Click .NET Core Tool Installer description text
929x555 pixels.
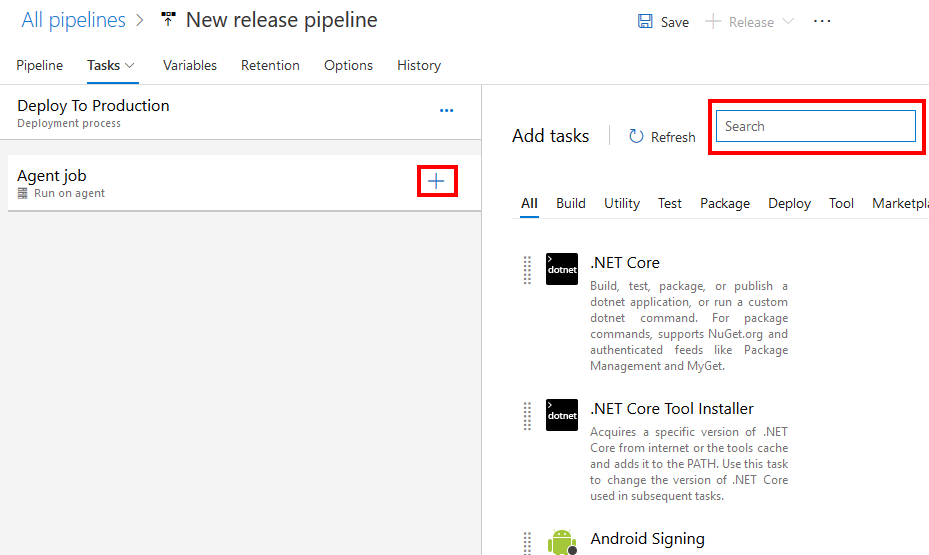click(689, 464)
